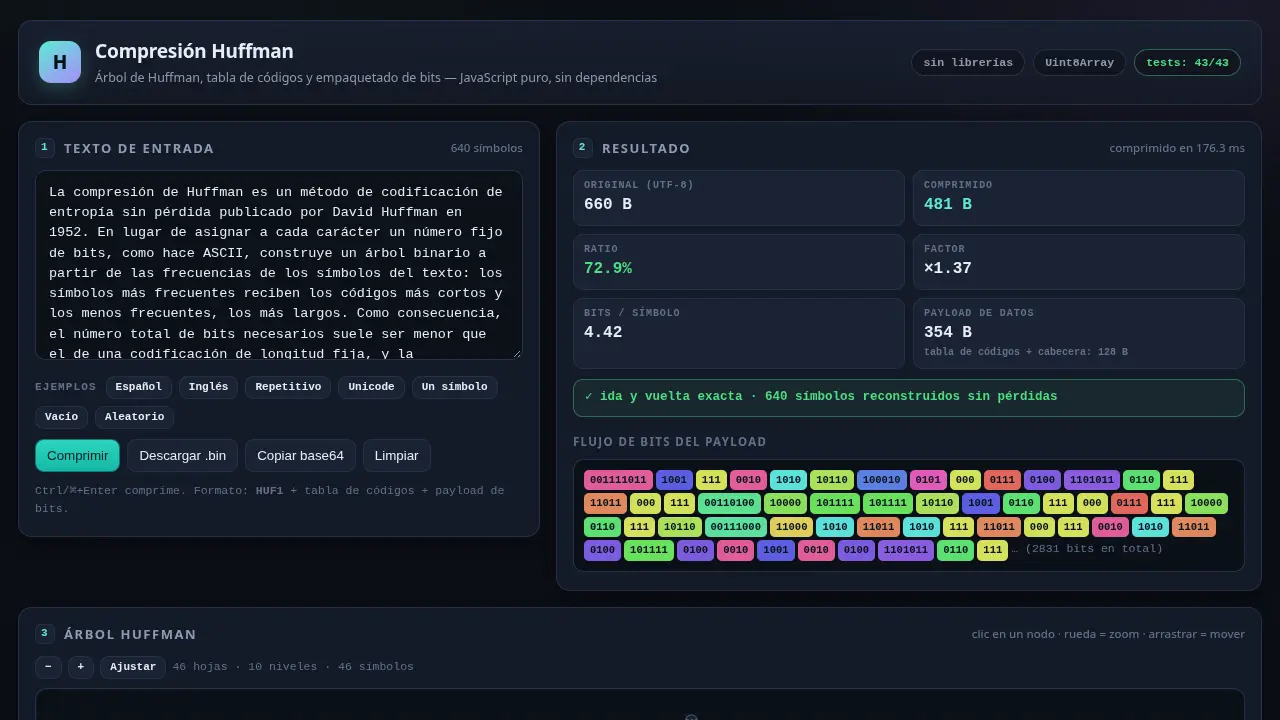Click the Uint8Array badge
The width and height of the screenshot is (1280, 720).
1079,62
